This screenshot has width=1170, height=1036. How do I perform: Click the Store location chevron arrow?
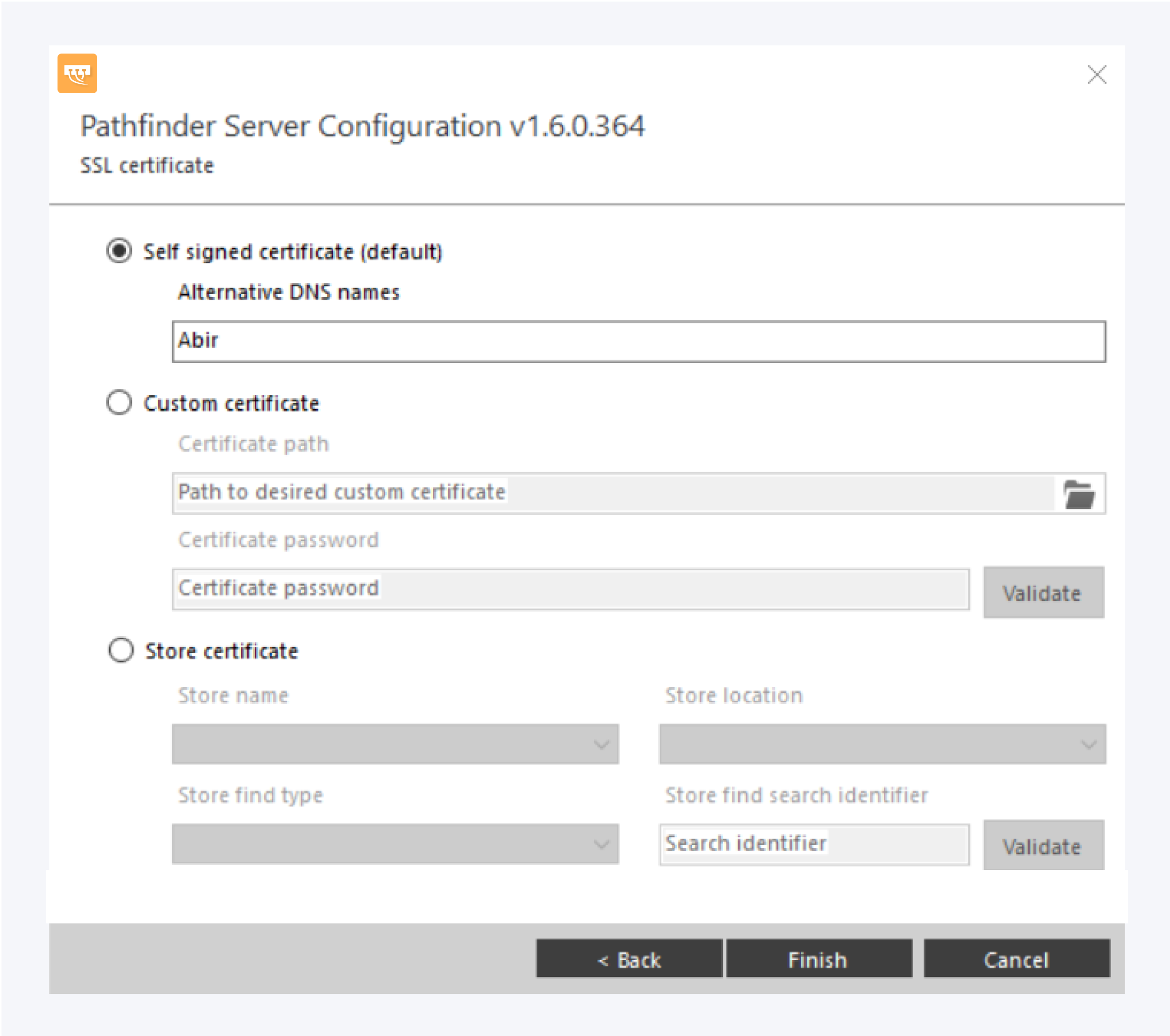point(1088,744)
